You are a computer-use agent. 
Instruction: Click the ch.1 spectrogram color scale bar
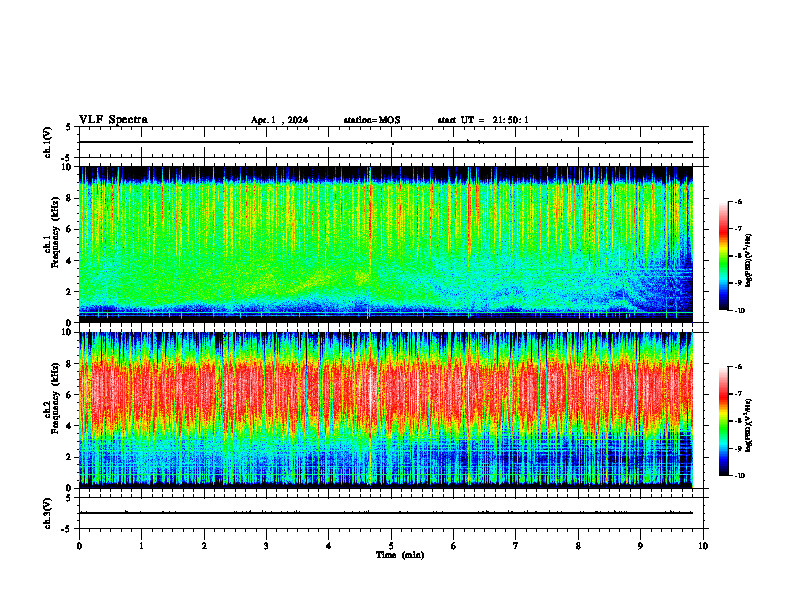coord(723,256)
